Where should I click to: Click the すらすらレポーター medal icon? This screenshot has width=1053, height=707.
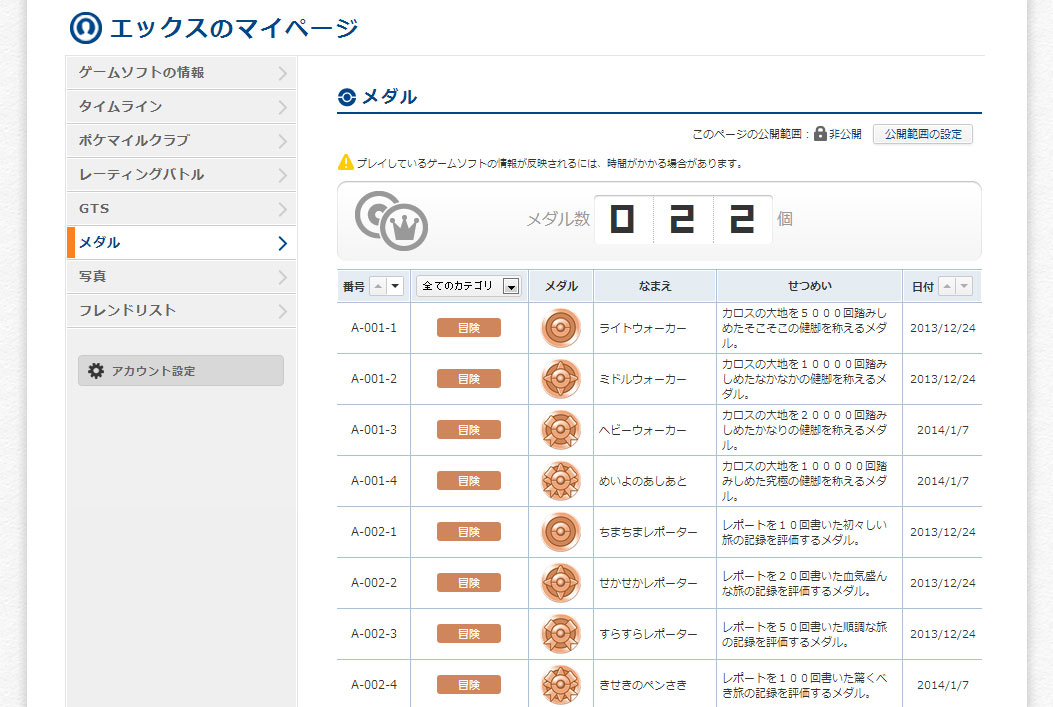point(561,634)
